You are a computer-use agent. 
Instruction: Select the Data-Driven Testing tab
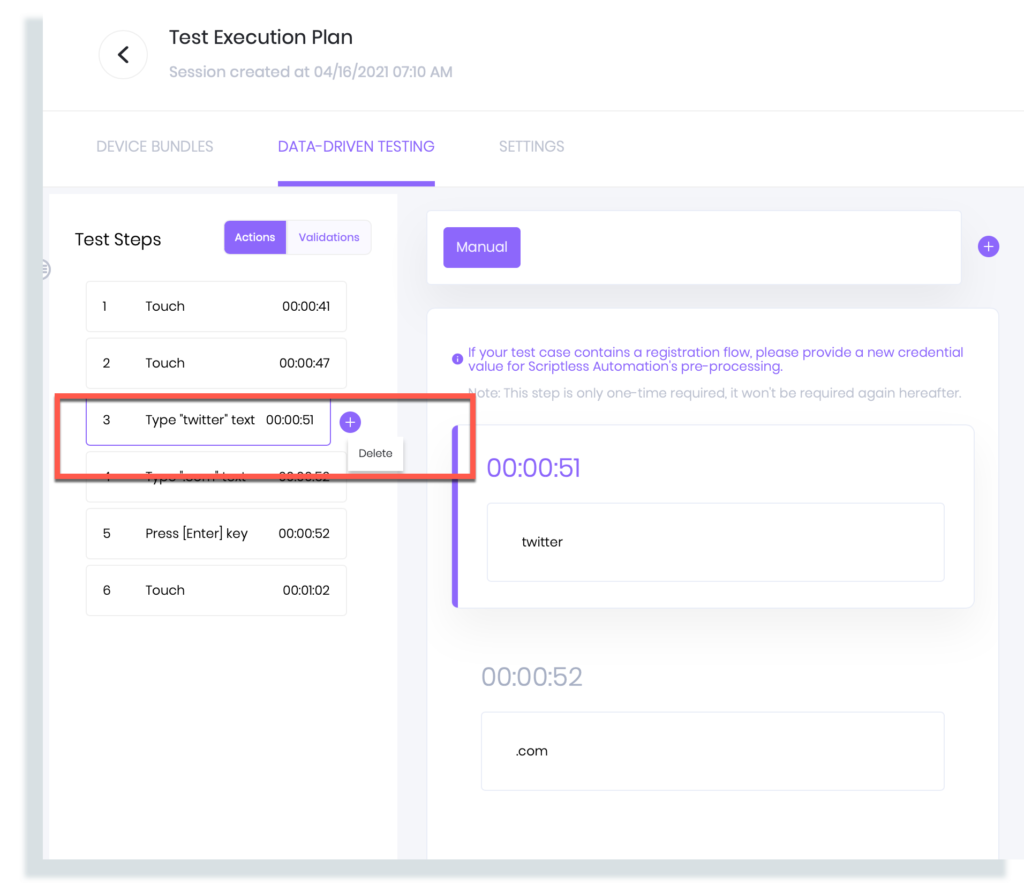356,146
